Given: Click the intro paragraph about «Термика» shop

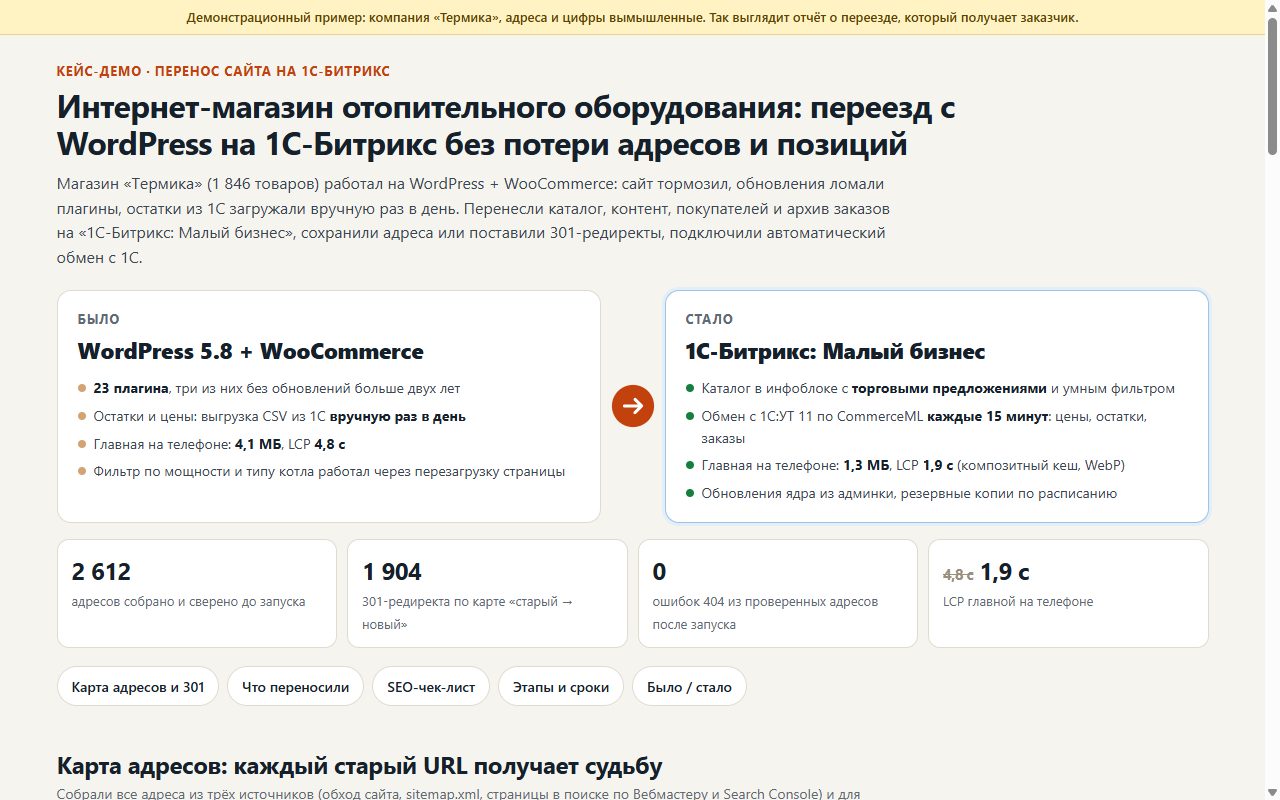Looking at the screenshot, I should [472, 221].
